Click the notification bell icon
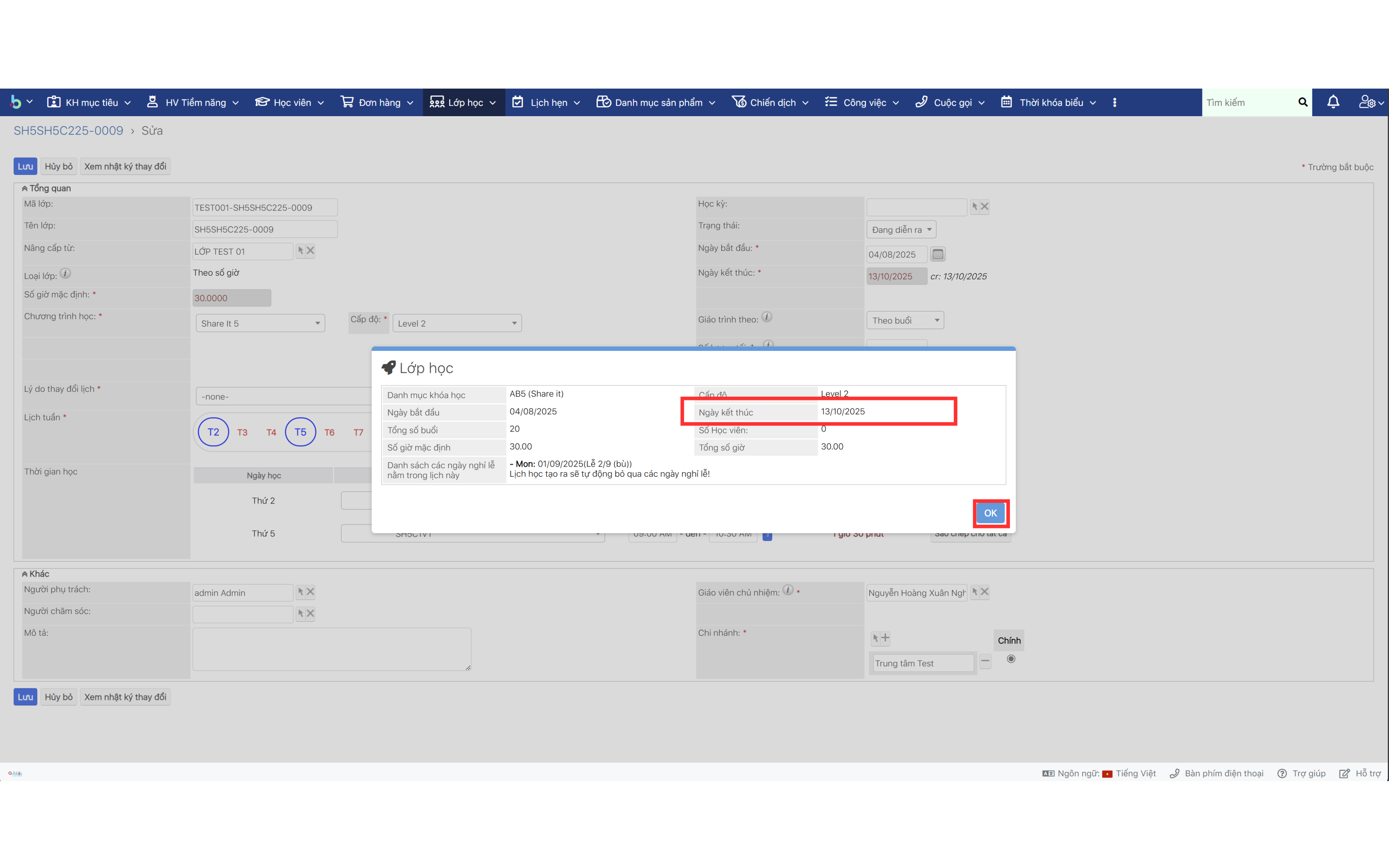Screen dimensions: 1389x868 point(1333,102)
